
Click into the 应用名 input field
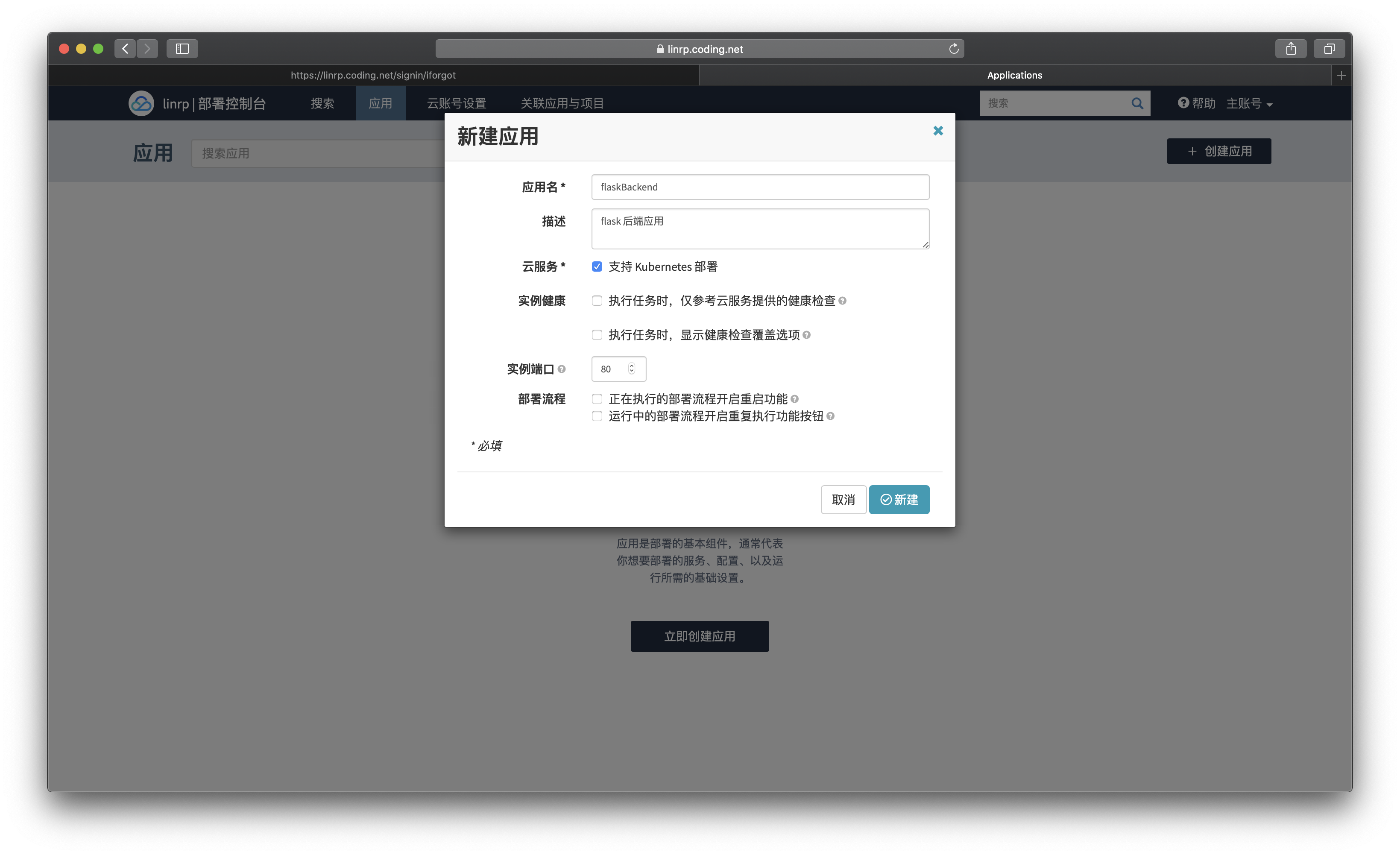[760, 187]
